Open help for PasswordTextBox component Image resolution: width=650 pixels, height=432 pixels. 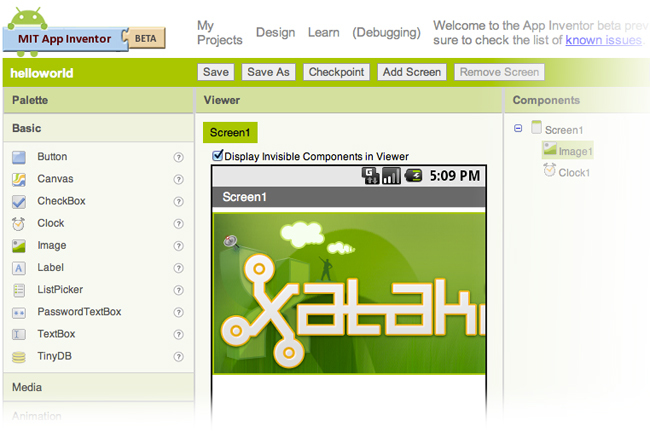[x=178, y=313]
